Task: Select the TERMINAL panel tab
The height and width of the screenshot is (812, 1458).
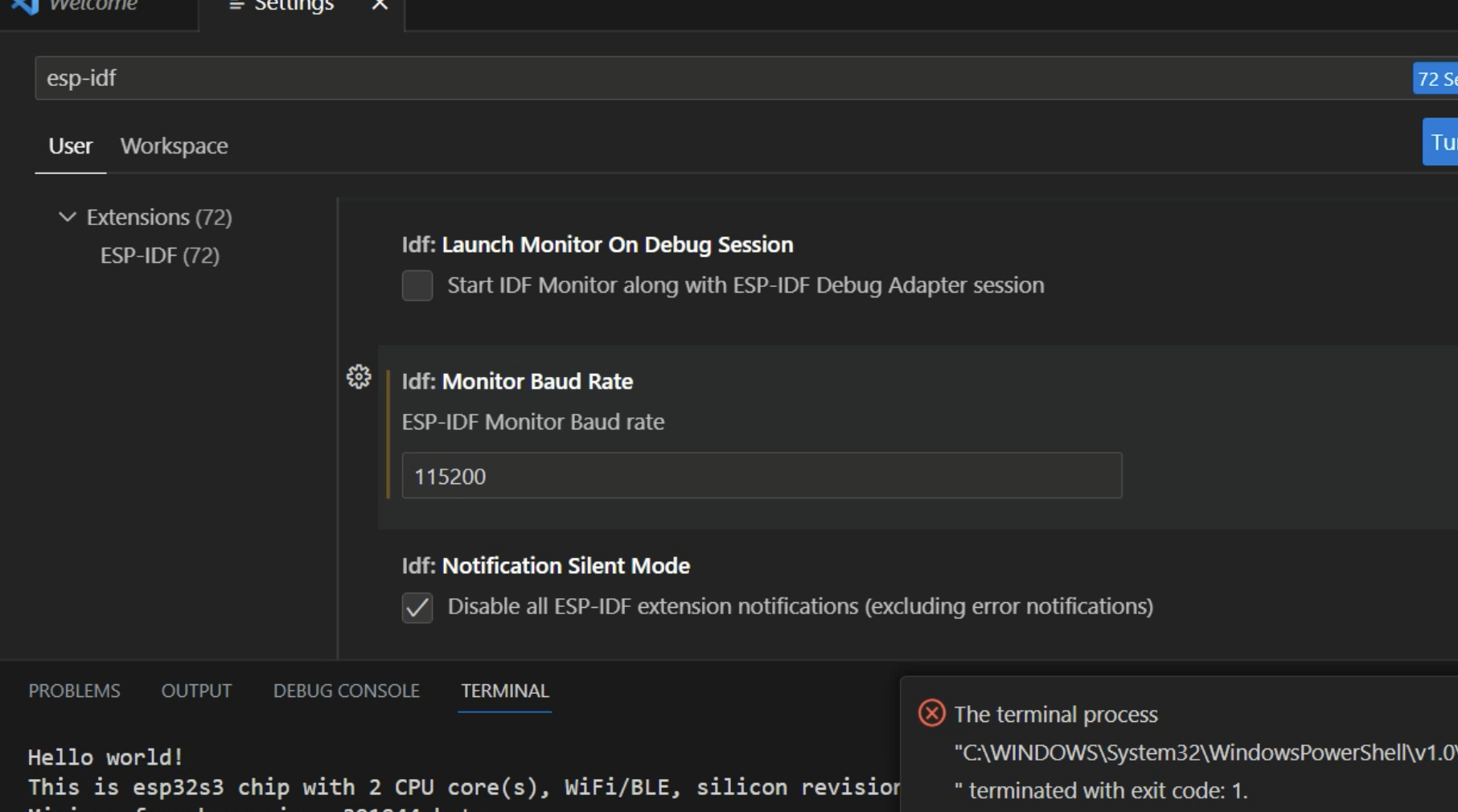Action: point(504,691)
